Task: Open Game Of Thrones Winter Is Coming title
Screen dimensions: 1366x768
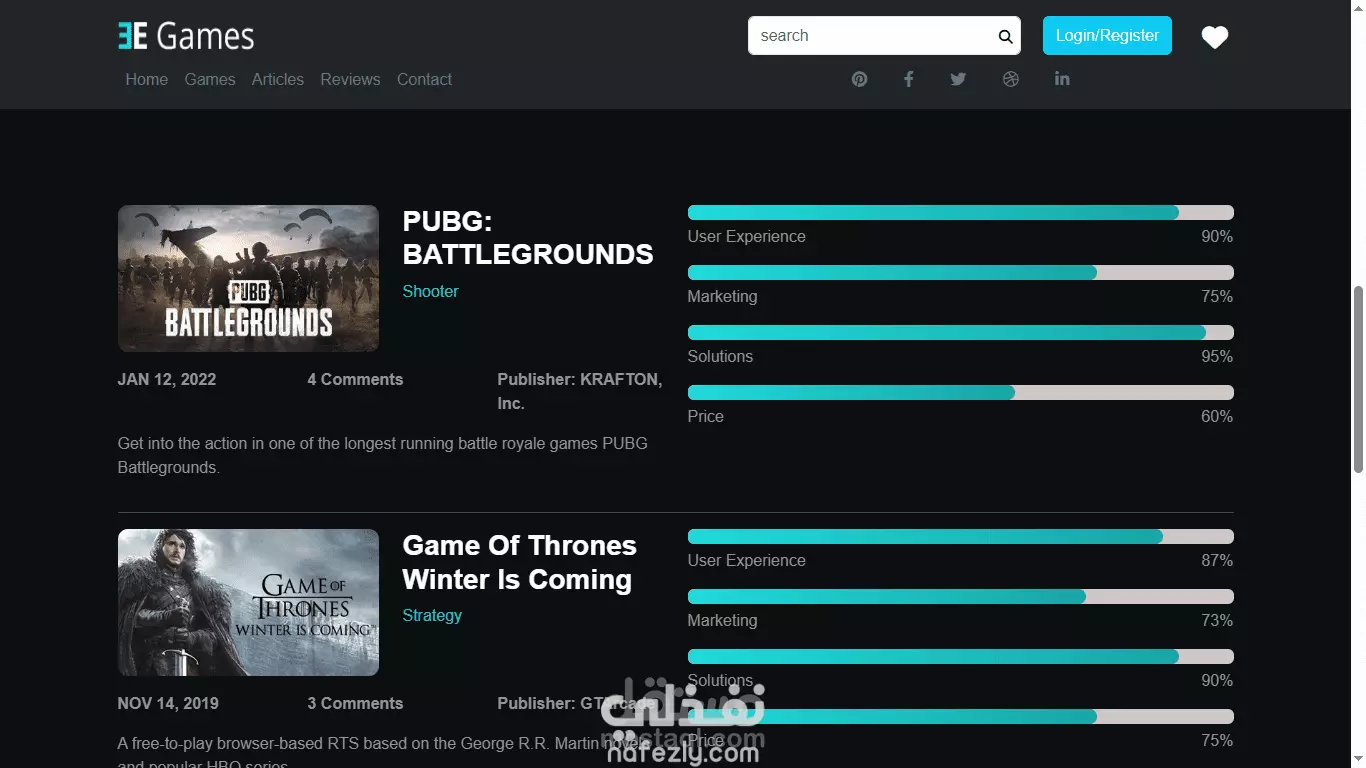Action: (519, 562)
